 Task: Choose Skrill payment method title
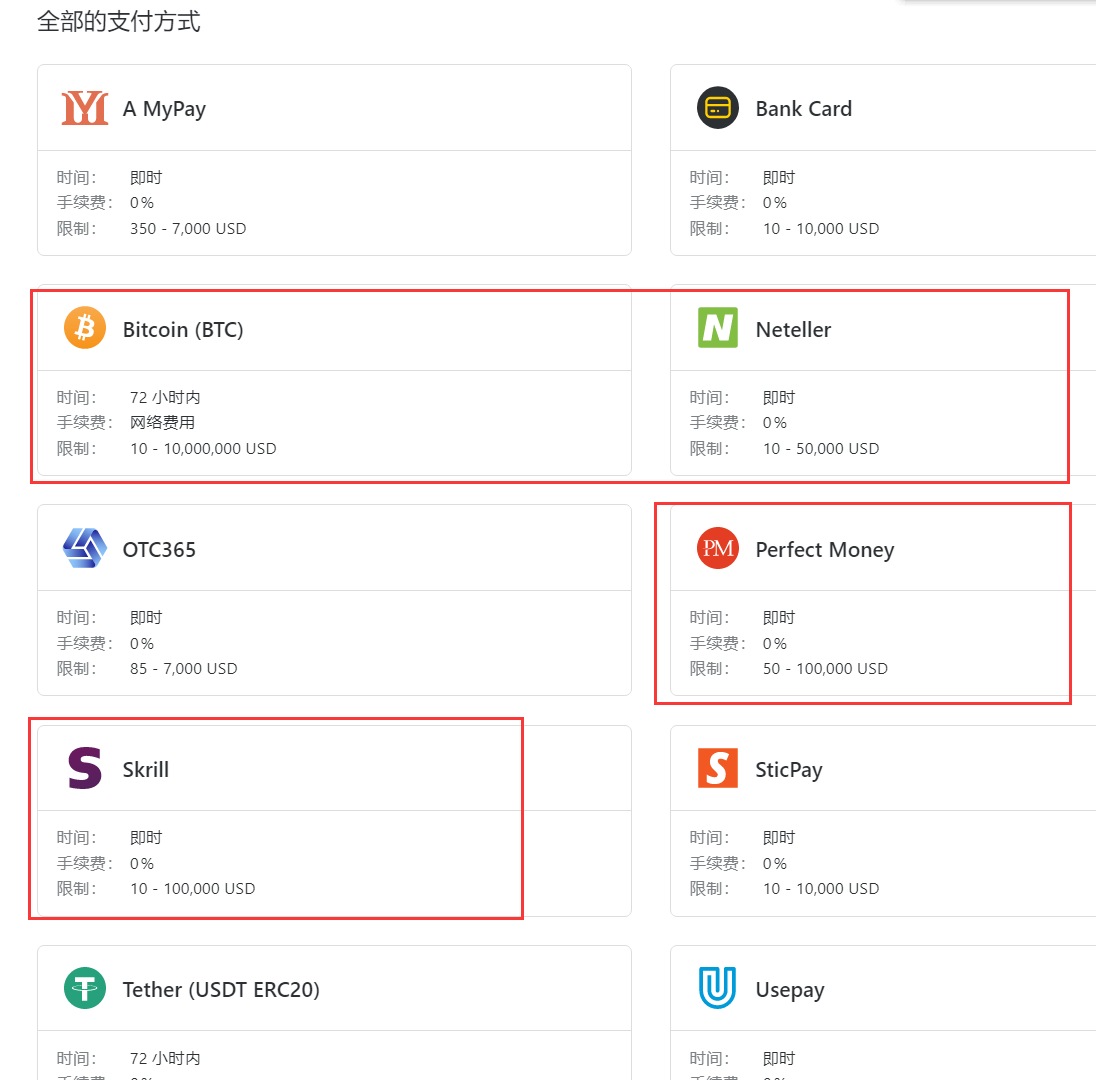point(146,770)
